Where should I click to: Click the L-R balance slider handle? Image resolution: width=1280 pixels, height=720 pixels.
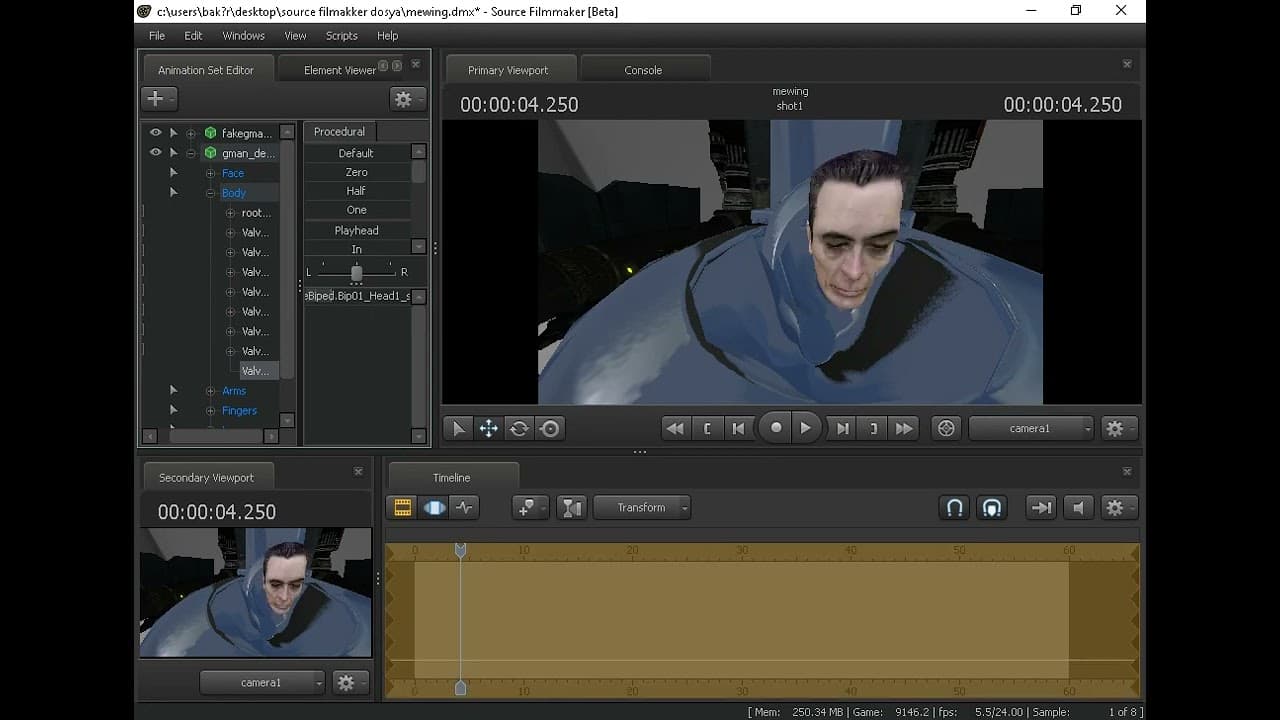coord(356,272)
